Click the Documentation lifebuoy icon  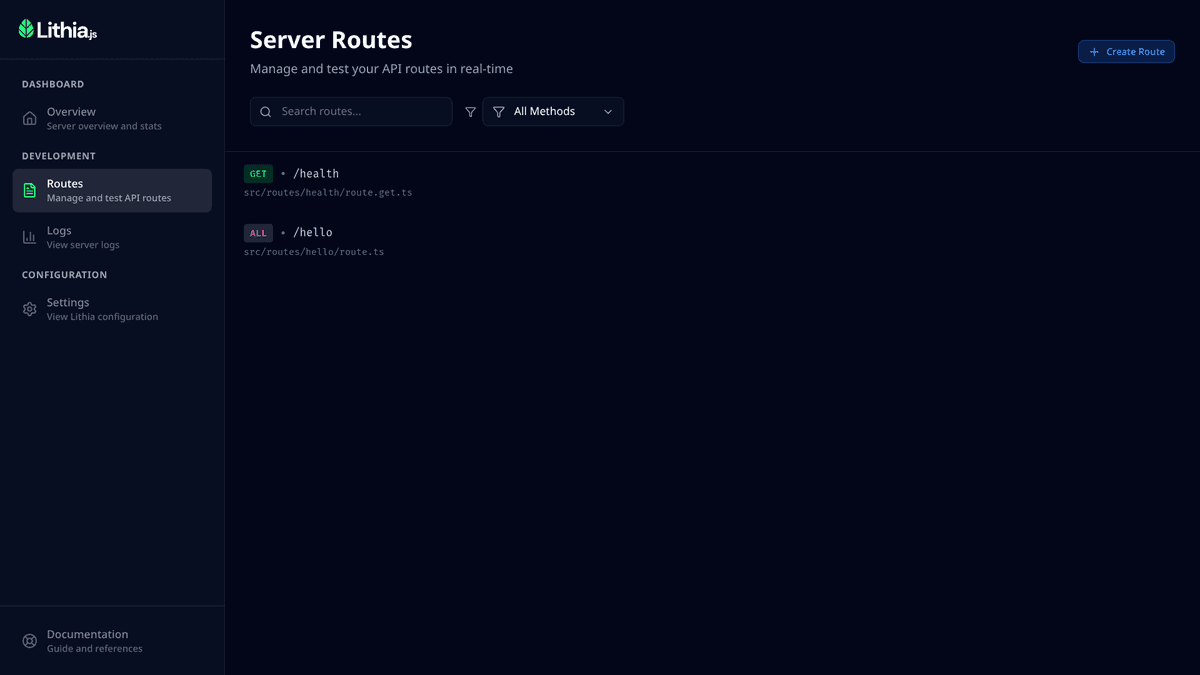point(30,641)
